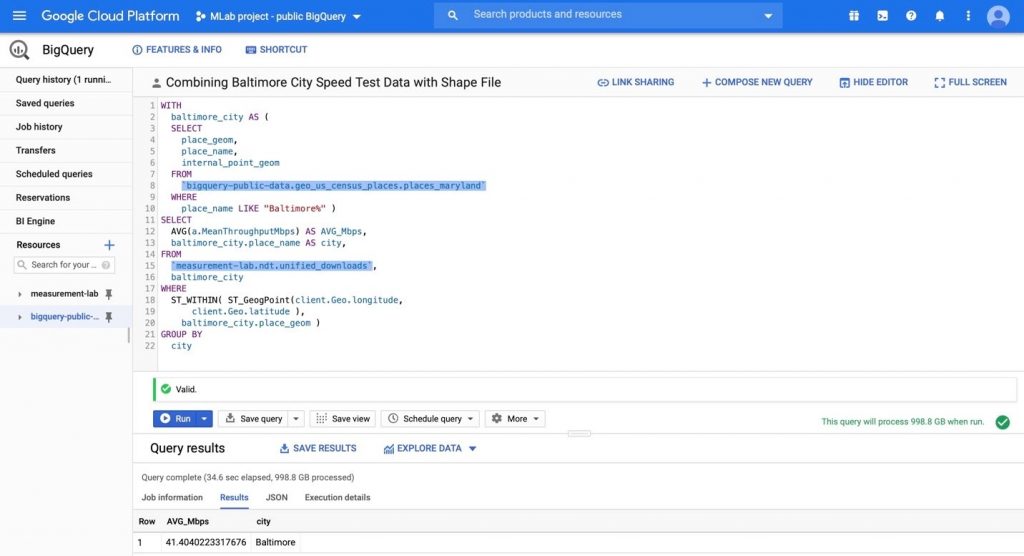Screen dimensions: 1024x556
Task: Open Scheduled queries in sidebar
Action: click(x=54, y=174)
